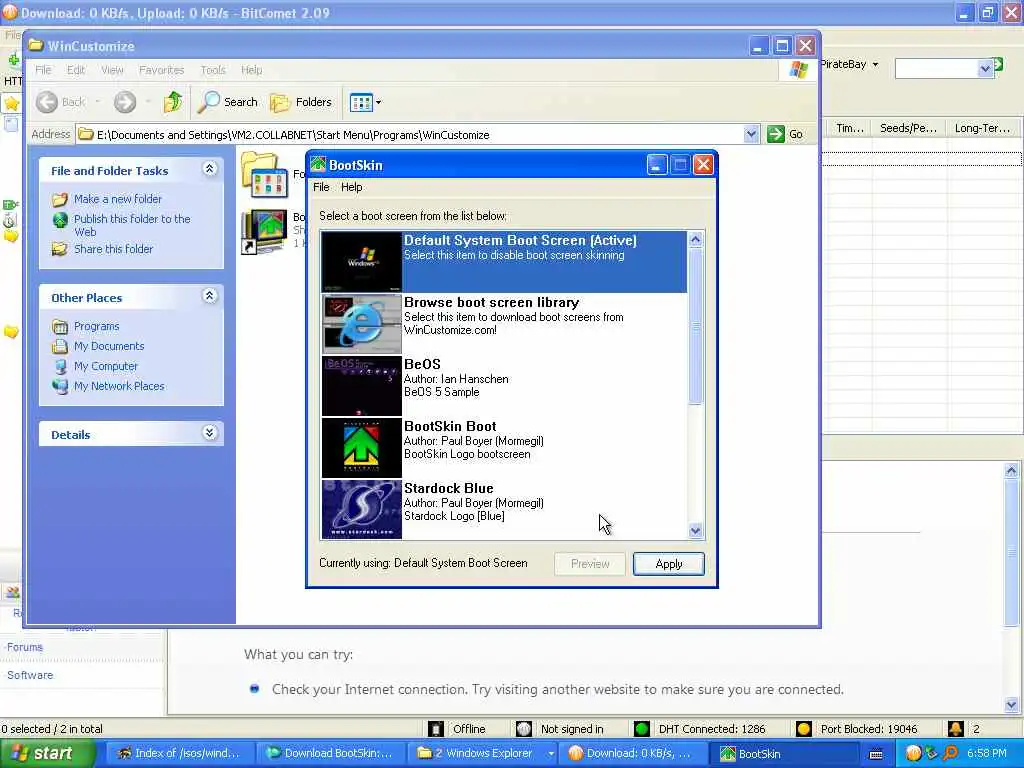Click the Forums item in BitComet sidebar

(25, 647)
